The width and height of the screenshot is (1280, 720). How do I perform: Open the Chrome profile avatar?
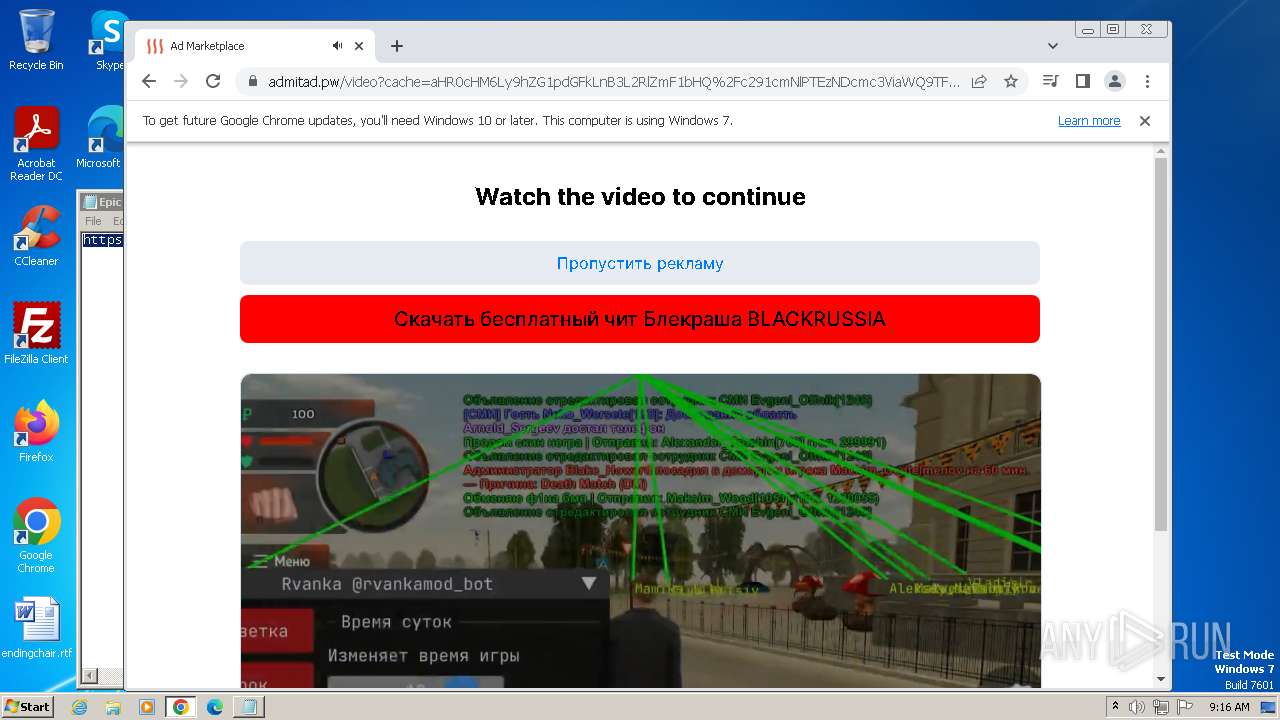point(1115,81)
